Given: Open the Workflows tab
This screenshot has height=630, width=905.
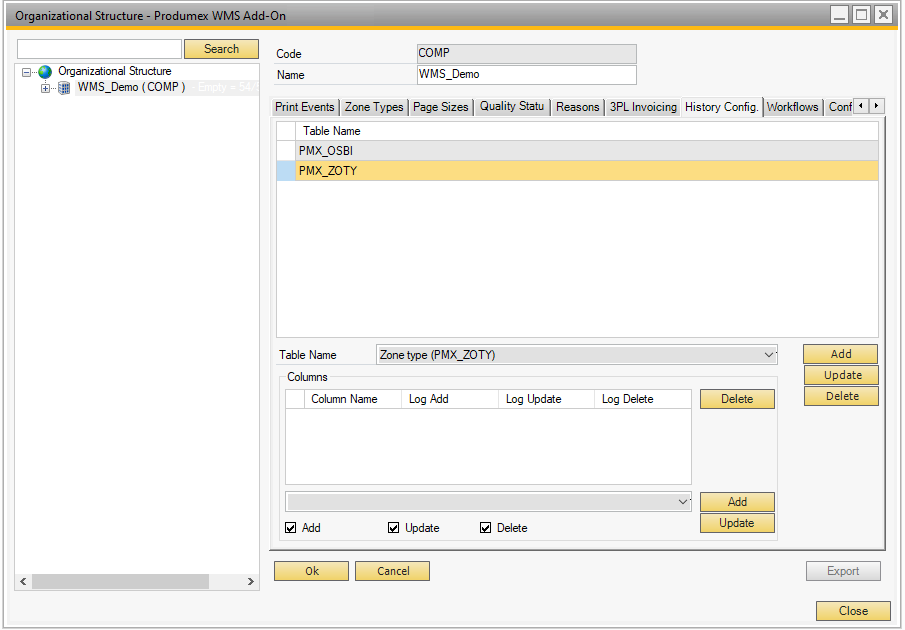Looking at the screenshot, I should tap(792, 107).
